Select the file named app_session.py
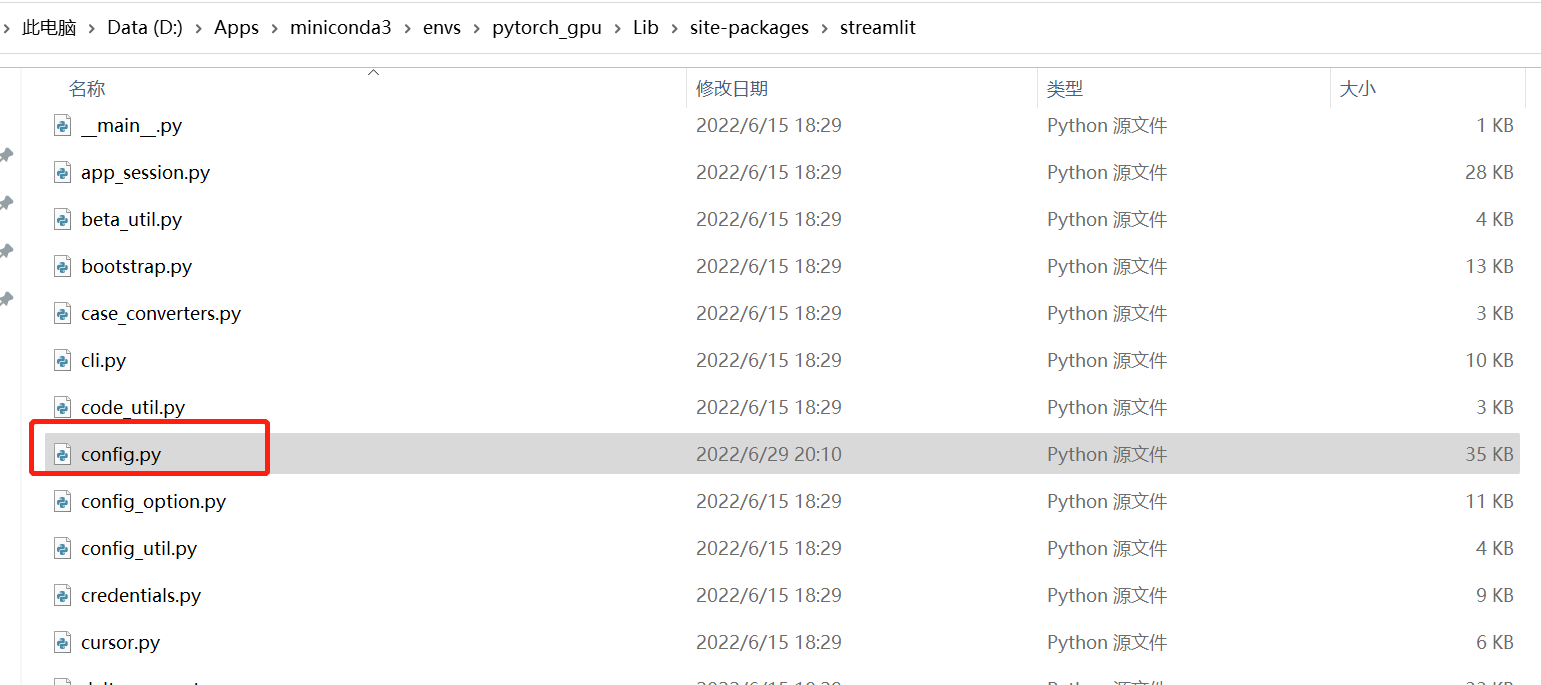Image resolution: width=1541 pixels, height=685 pixels. (145, 173)
